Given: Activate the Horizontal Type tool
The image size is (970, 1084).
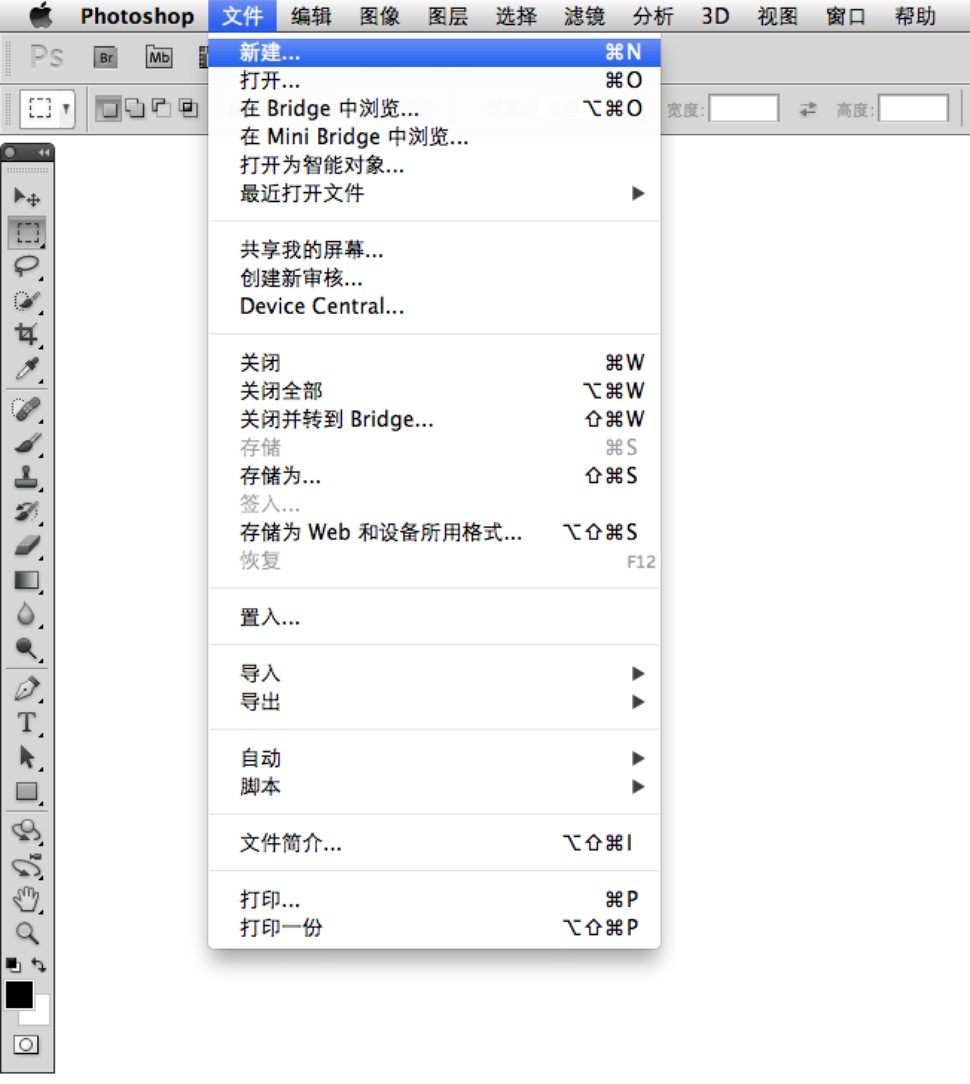Looking at the screenshot, I should (26, 723).
